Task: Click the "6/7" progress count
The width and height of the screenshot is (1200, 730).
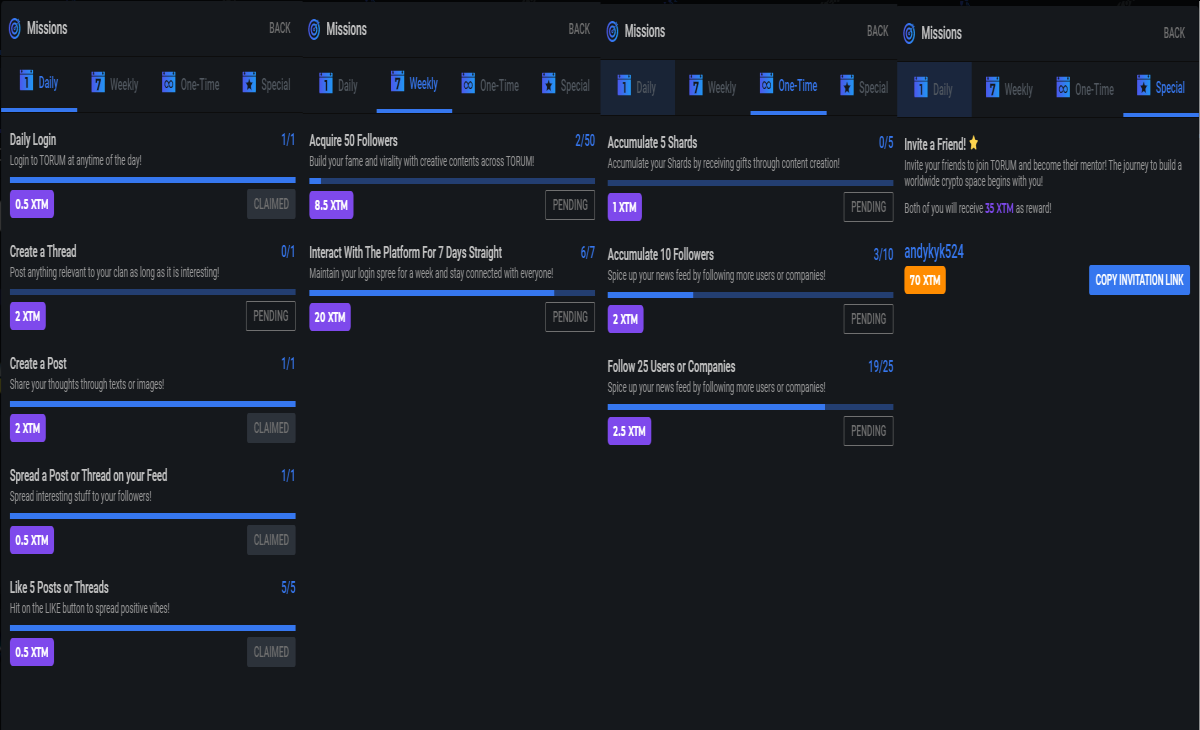Action: click(x=588, y=252)
